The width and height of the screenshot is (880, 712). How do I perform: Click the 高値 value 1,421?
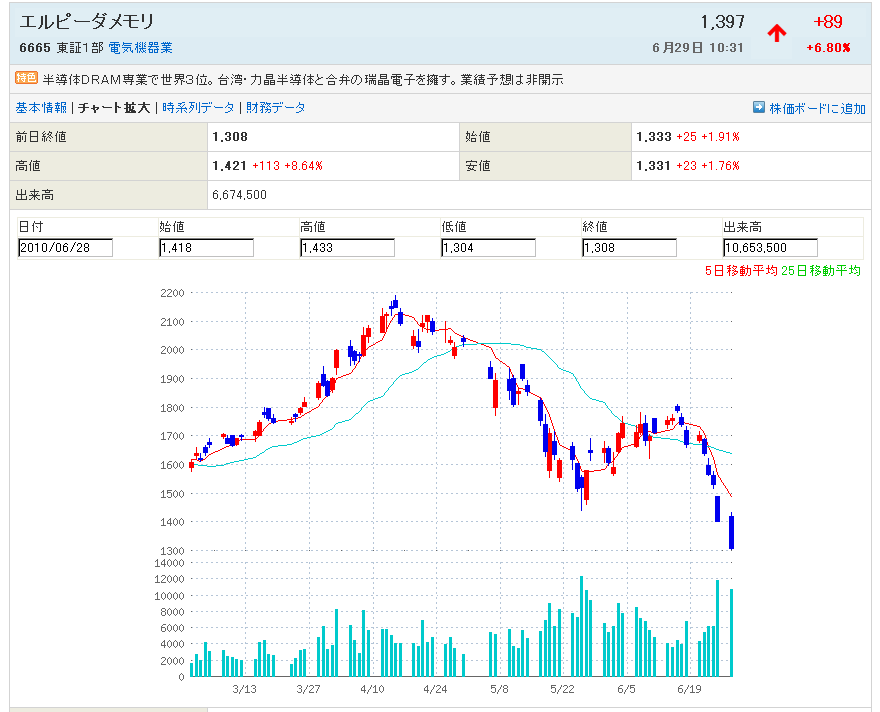[x=230, y=166]
